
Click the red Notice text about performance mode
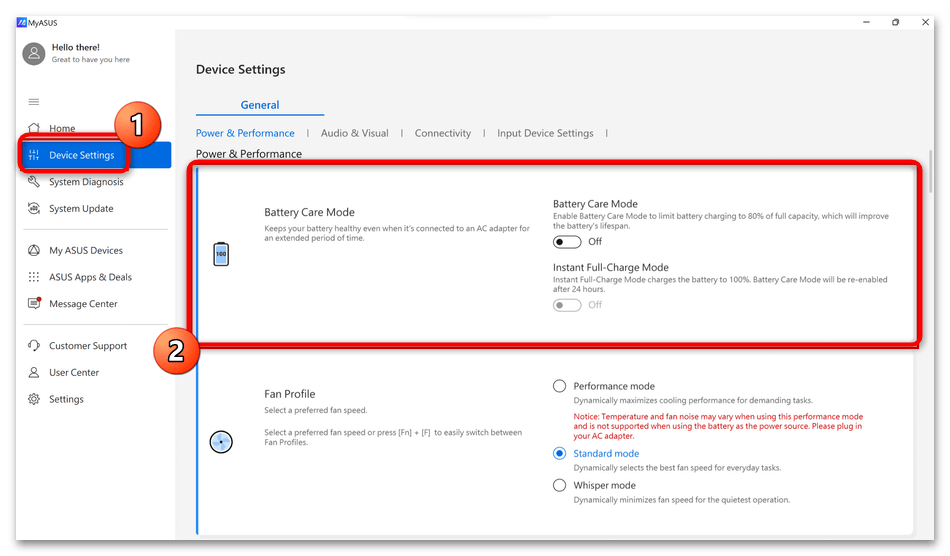click(719, 426)
